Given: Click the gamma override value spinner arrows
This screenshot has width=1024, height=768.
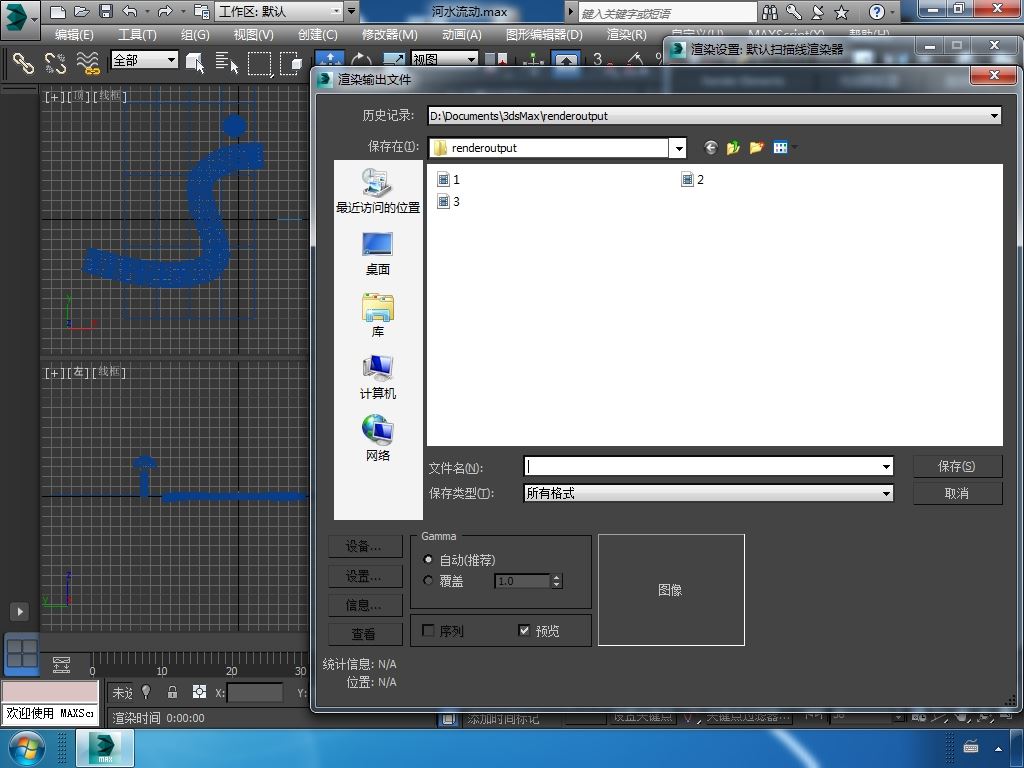Looking at the screenshot, I should [556, 581].
